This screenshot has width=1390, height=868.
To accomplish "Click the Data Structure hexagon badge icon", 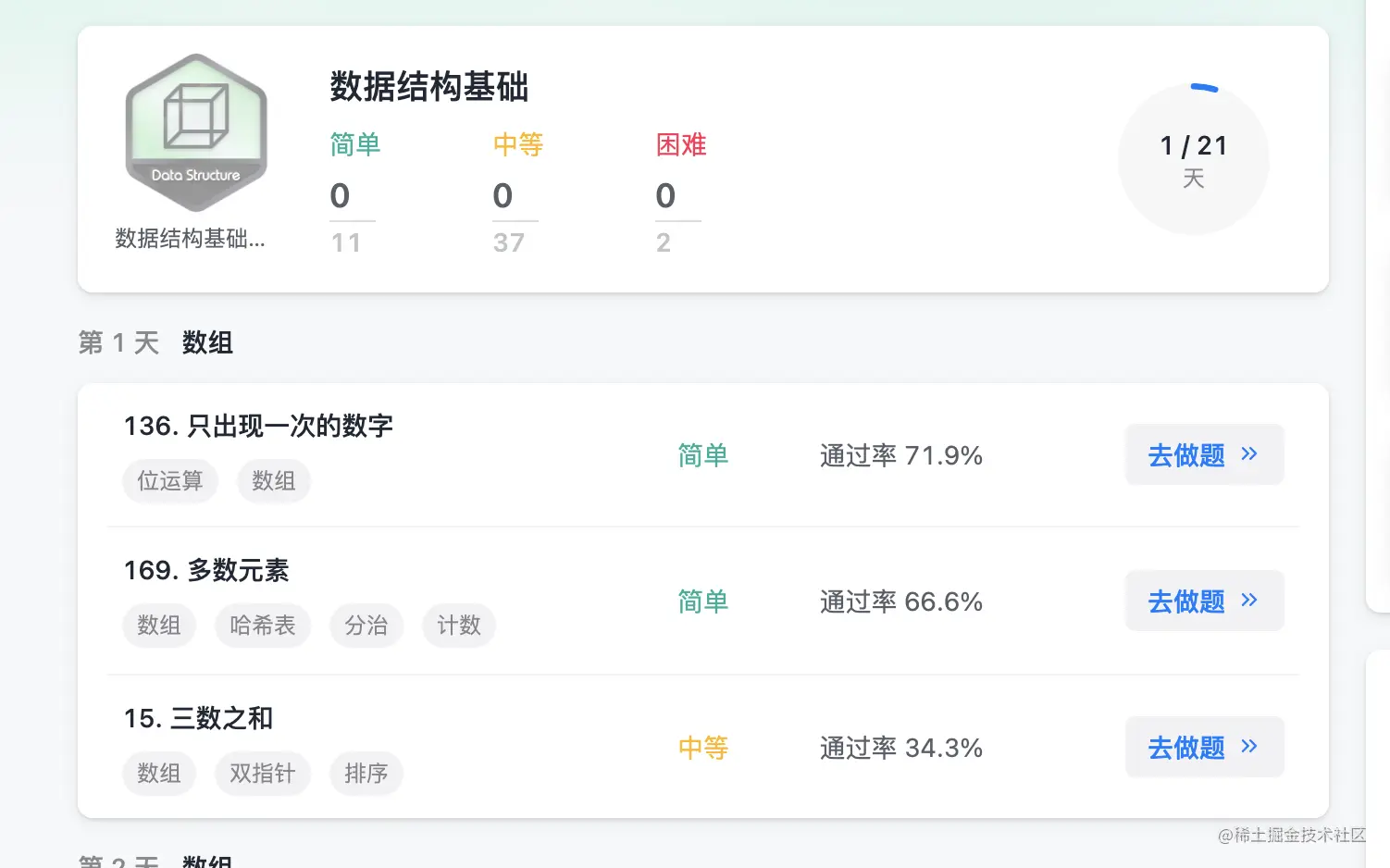I will 196,132.
